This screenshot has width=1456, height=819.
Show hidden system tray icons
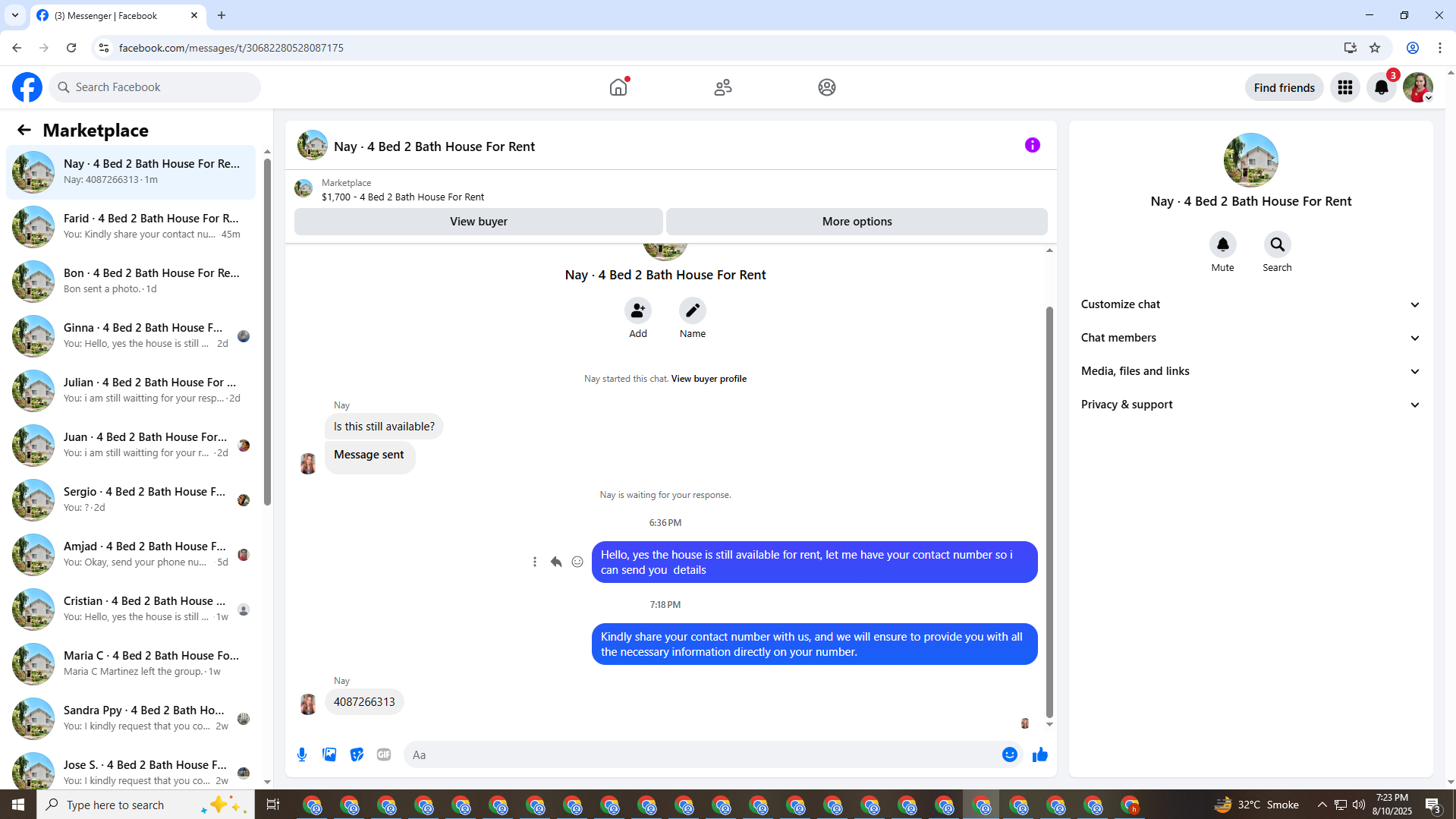tap(1322, 805)
